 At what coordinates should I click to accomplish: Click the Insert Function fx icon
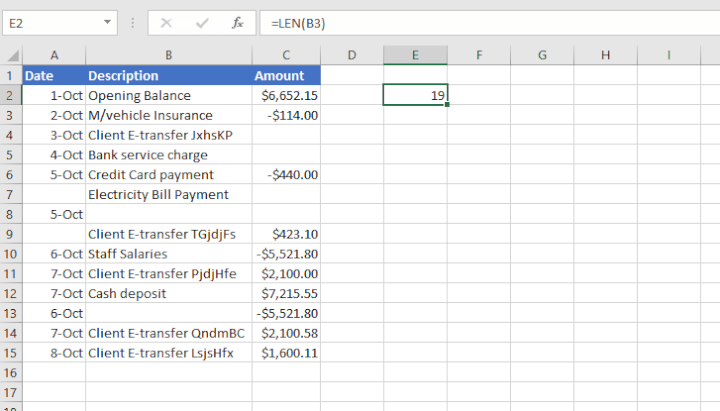point(237,22)
